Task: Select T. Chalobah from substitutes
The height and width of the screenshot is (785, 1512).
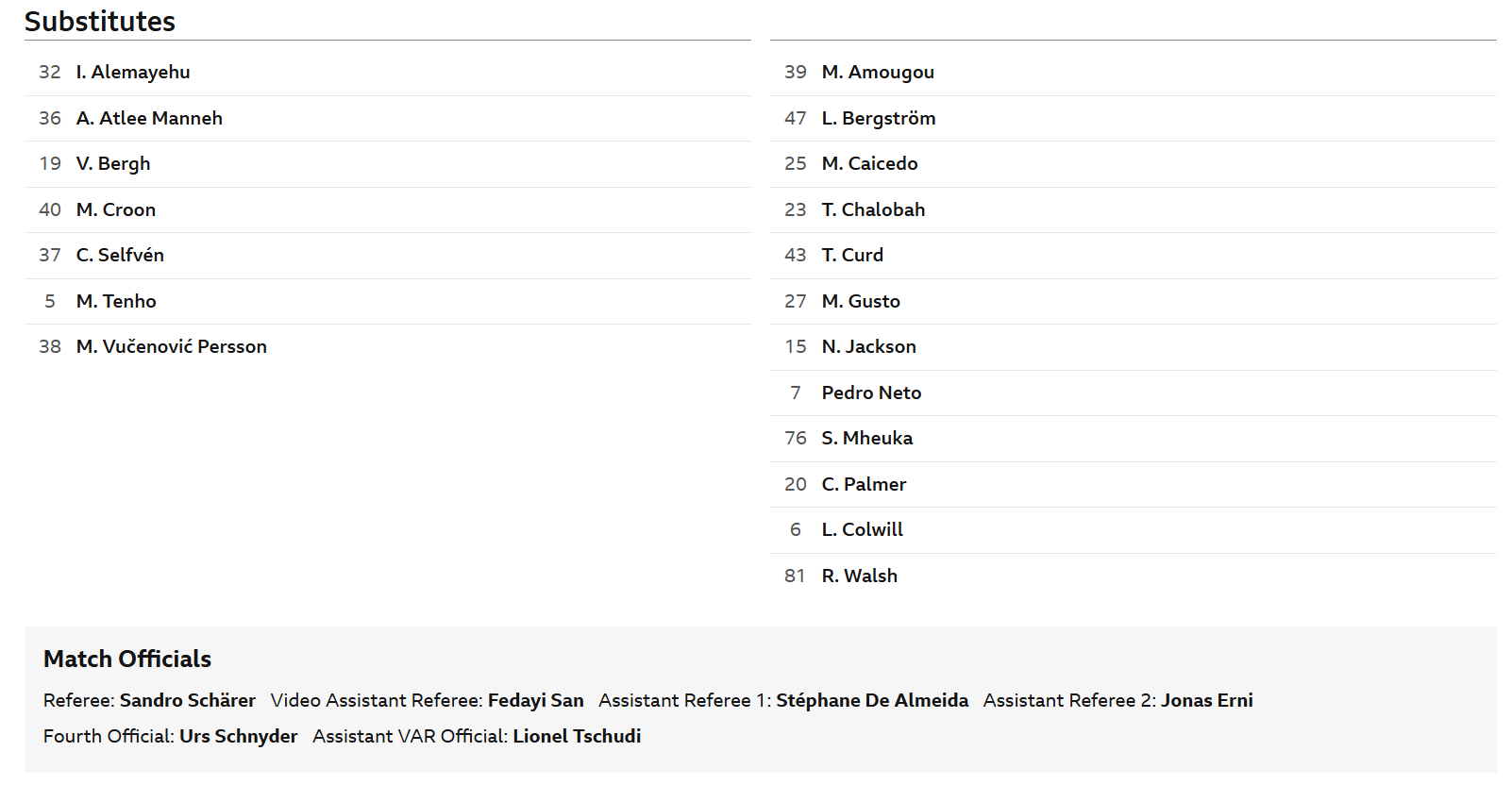Action: [x=873, y=209]
